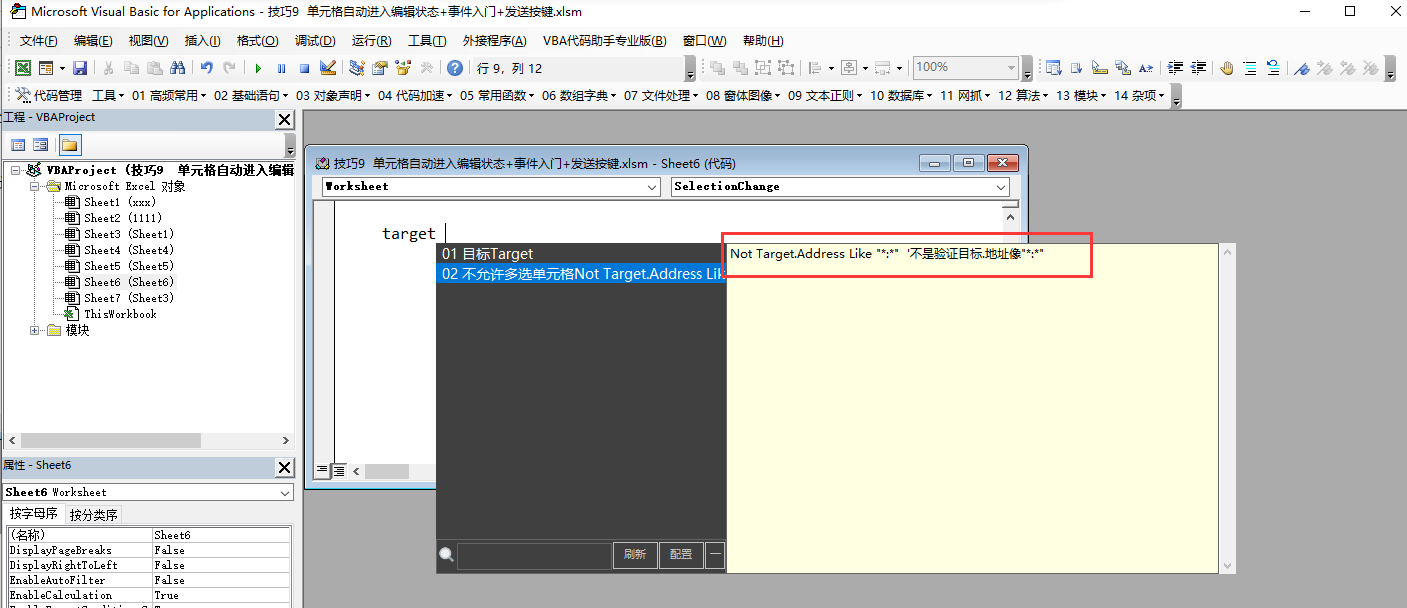The height and width of the screenshot is (608, 1407).
Task: Open the 文件(F) menu
Action: click(x=38, y=40)
